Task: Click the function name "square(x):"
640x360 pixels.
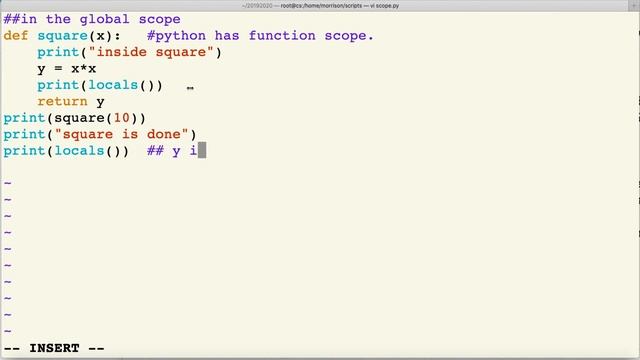Action: [x=79, y=36]
